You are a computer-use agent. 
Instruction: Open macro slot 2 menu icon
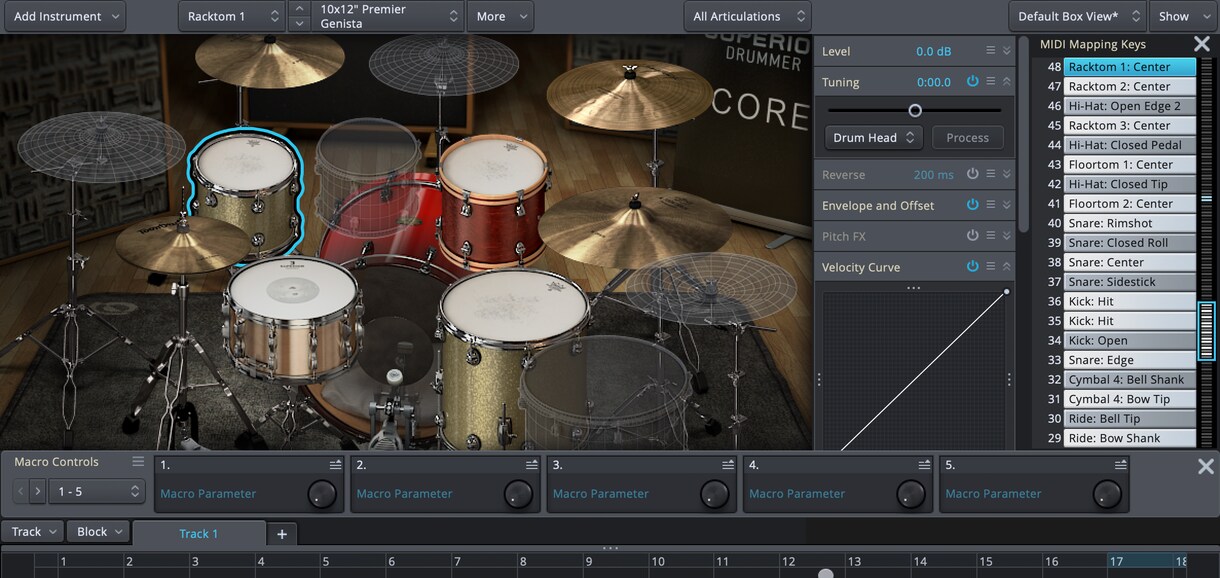[532, 465]
